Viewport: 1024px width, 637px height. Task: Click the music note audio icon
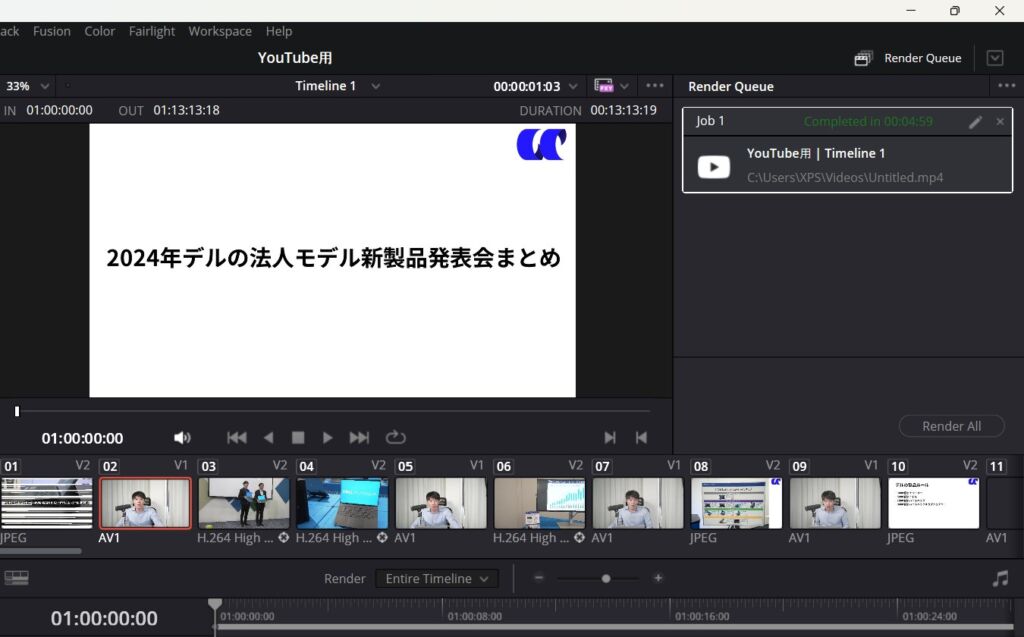pyautogui.click(x=1000, y=578)
